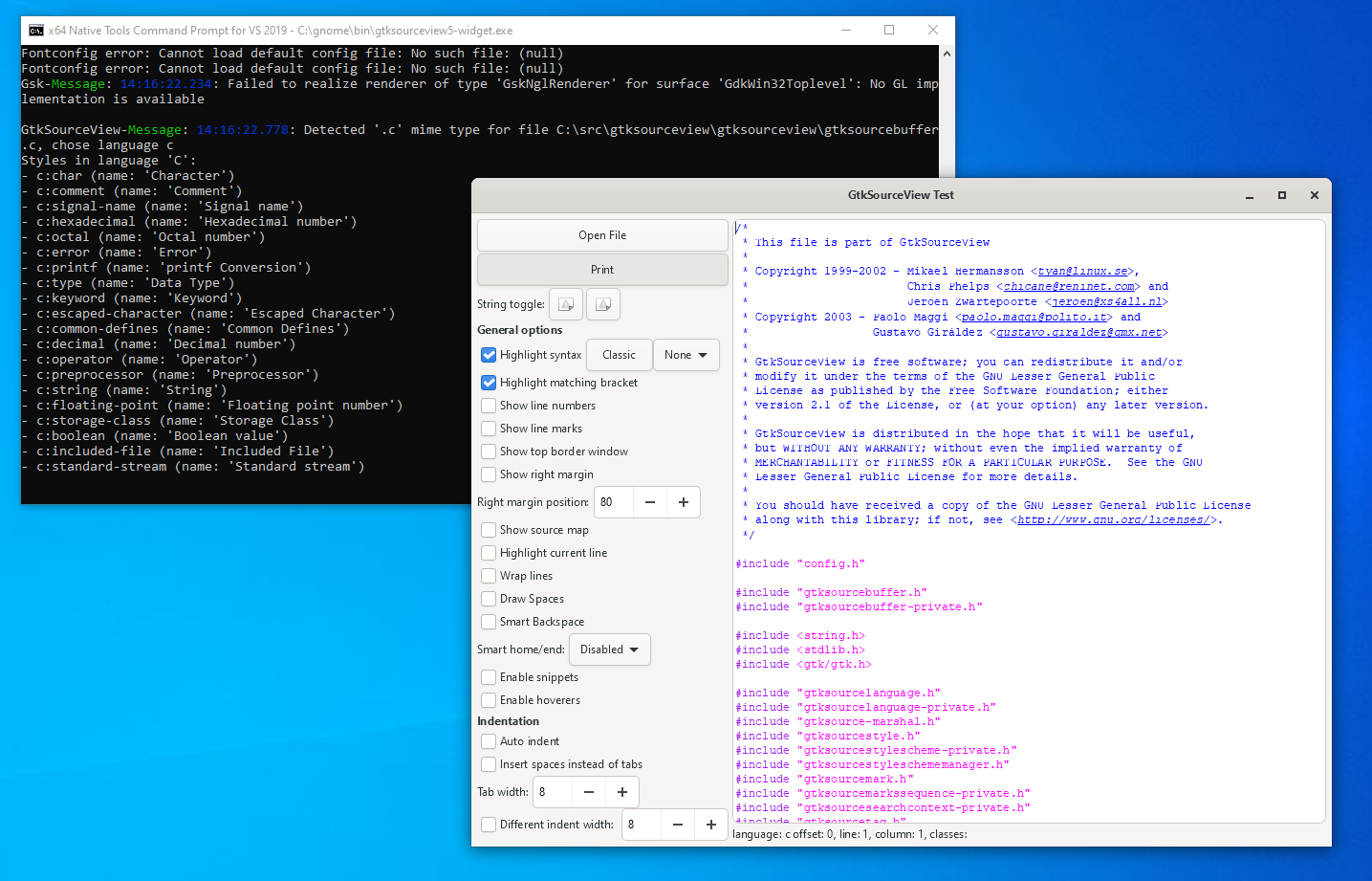Click the second String toggle icon button
The width and height of the screenshot is (1372, 881).
[x=603, y=304]
